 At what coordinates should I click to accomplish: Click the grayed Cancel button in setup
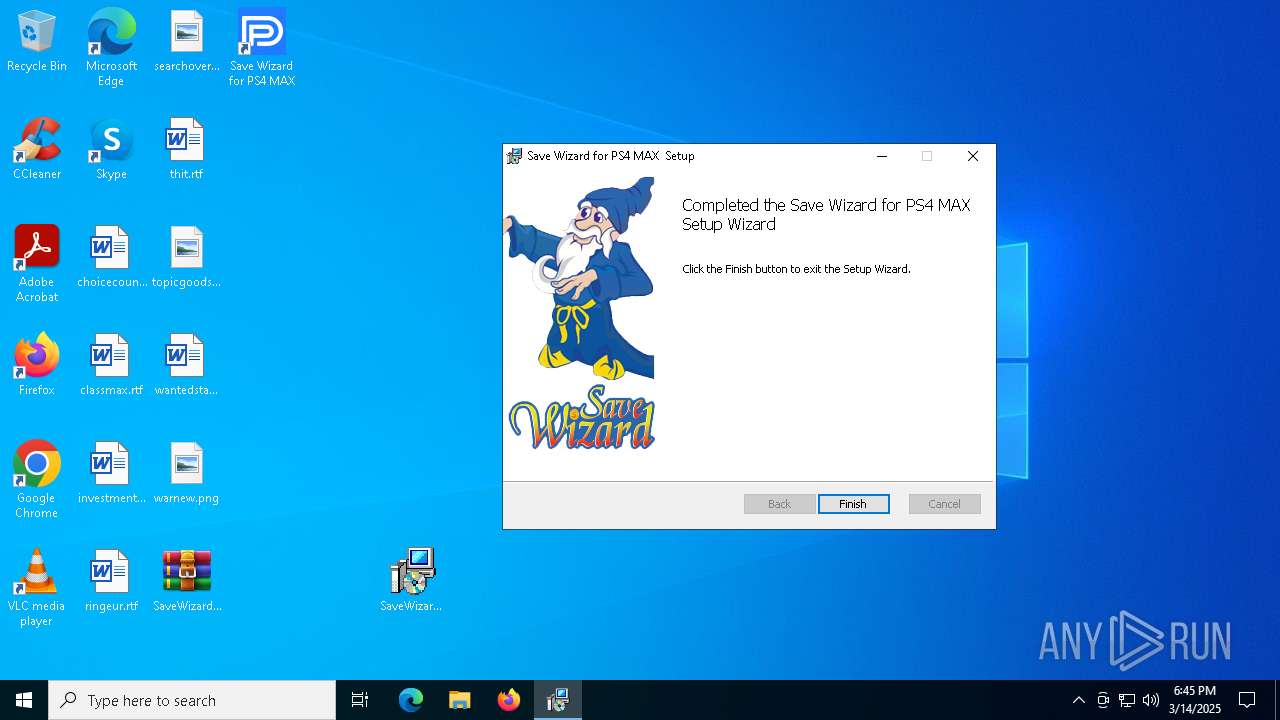pyautogui.click(x=944, y=504)
